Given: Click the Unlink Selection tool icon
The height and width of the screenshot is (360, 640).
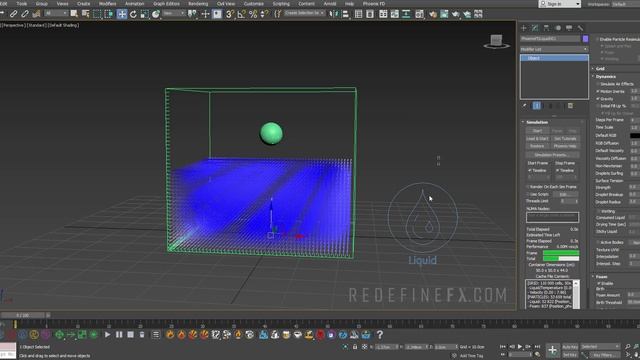Looking at the screenshot, I should tap(25, 14).
